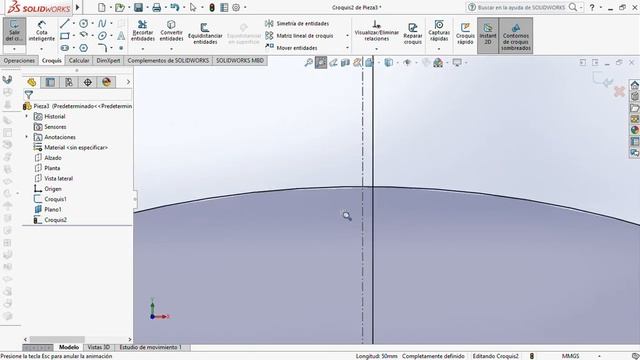Click Rebuild traffic light icon
The height and width of the screenshot is (360, 640).
click(x=212, y=7)
